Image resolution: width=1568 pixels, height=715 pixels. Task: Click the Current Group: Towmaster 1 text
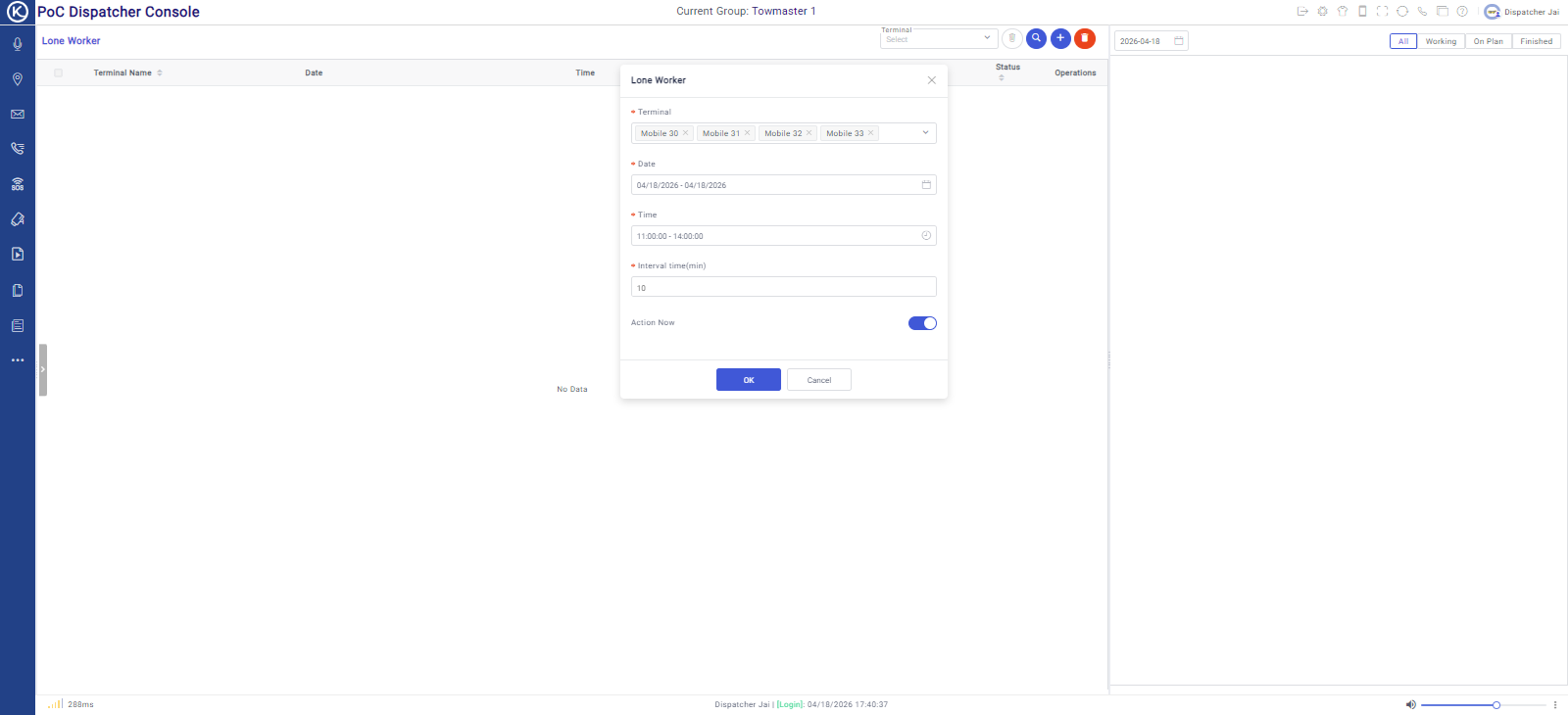coord(746,12)
